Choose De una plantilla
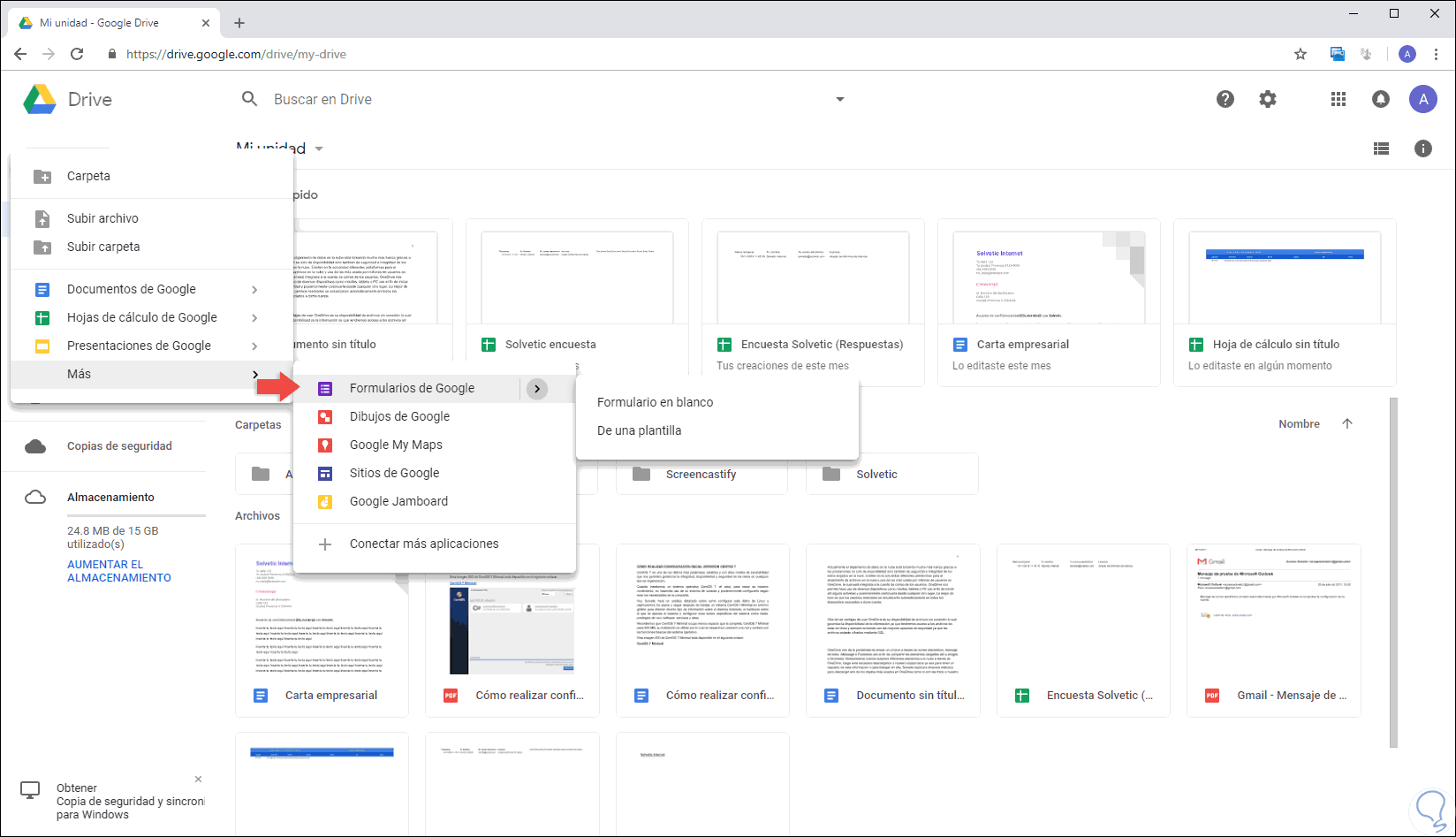Screen dimensions: 1456x837 coord(717,430)
